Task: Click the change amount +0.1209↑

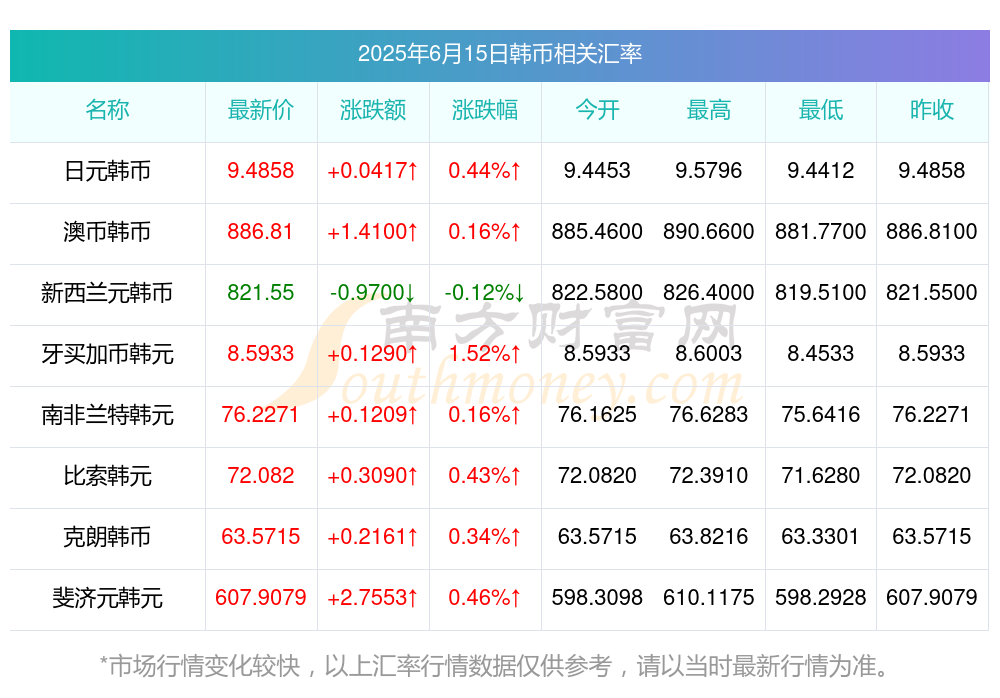Action: coord(373,414)
